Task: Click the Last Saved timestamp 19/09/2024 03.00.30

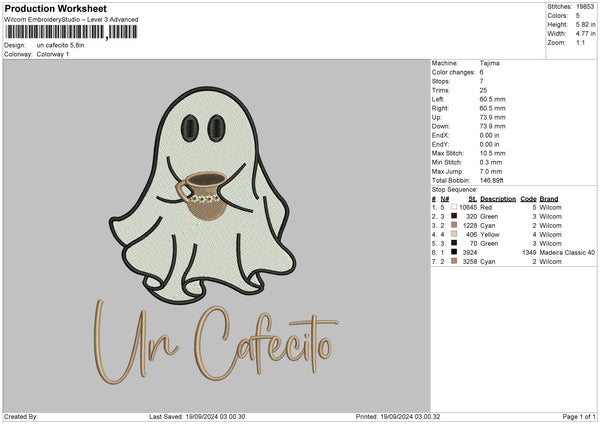Action: click(x=215, y=416)
